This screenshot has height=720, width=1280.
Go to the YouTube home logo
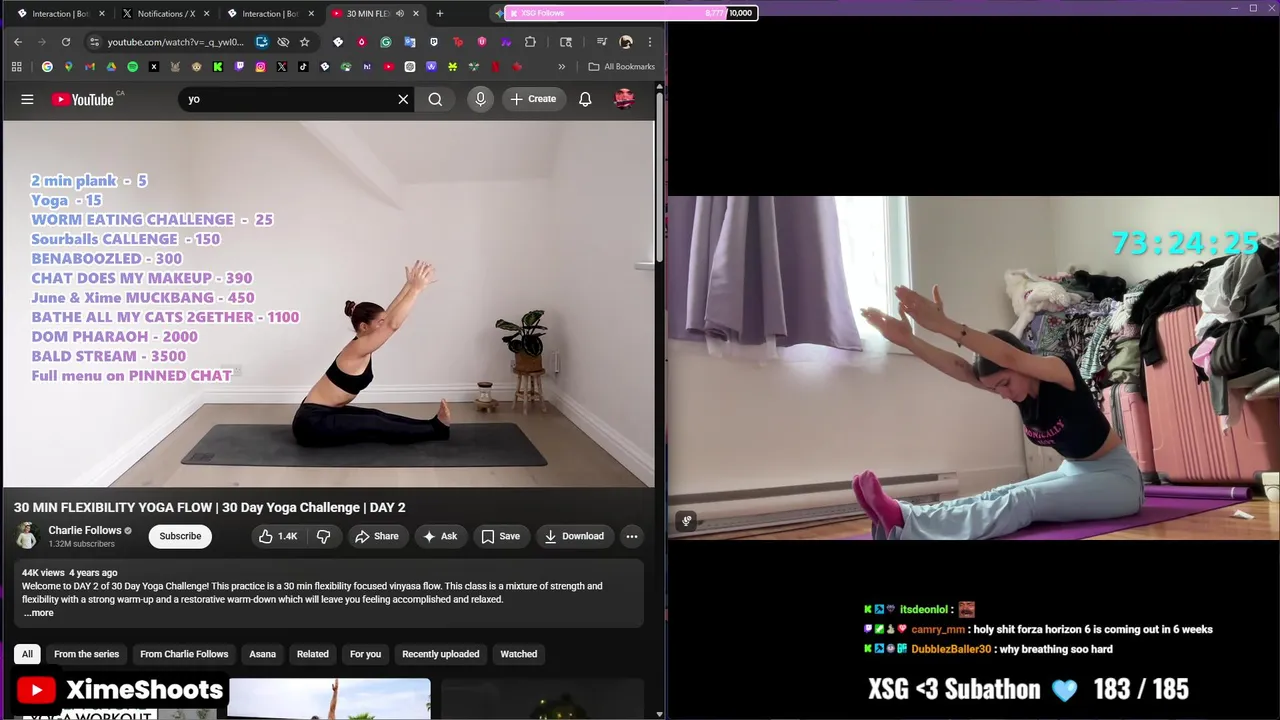point(83,99)
